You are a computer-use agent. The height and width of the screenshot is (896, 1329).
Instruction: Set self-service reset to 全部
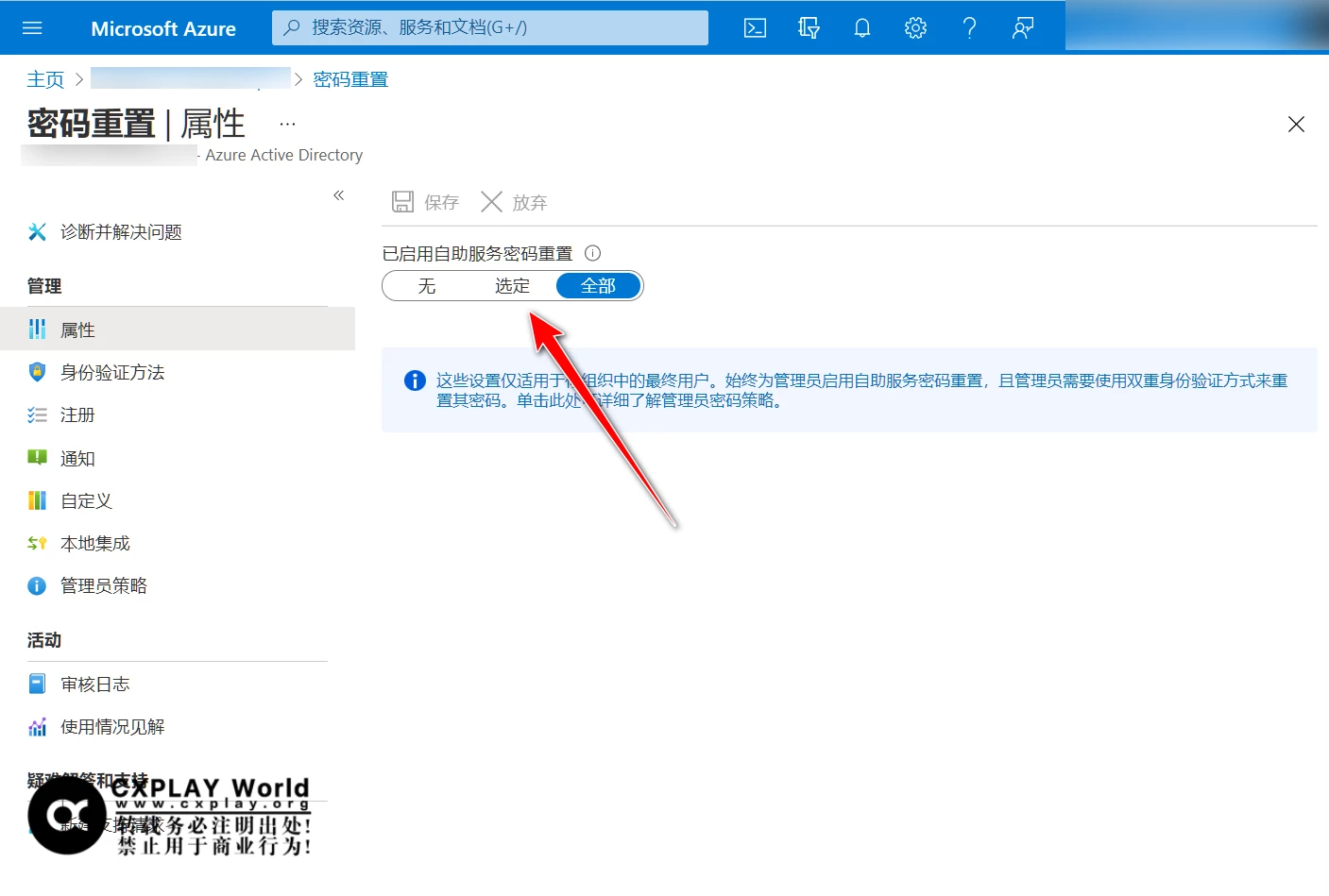(598, 286)
